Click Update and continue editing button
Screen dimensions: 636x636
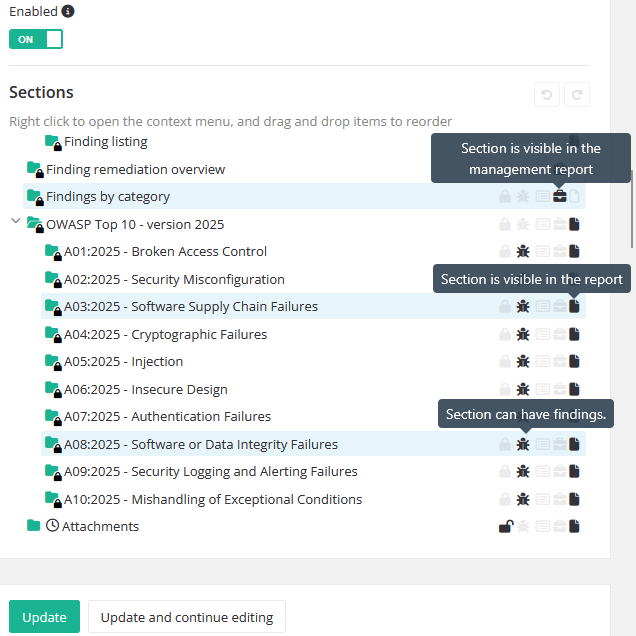(187, 617)
